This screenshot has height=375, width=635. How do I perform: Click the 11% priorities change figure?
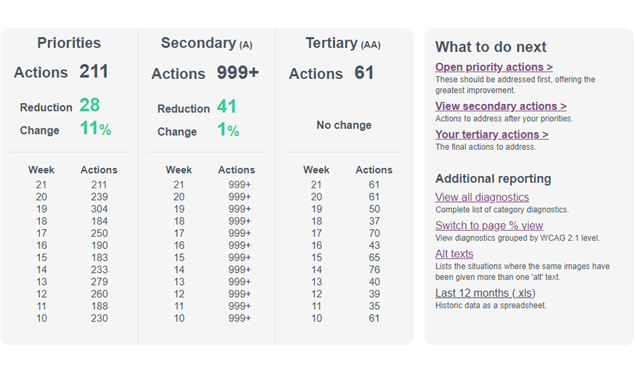[x=95, y=128]
